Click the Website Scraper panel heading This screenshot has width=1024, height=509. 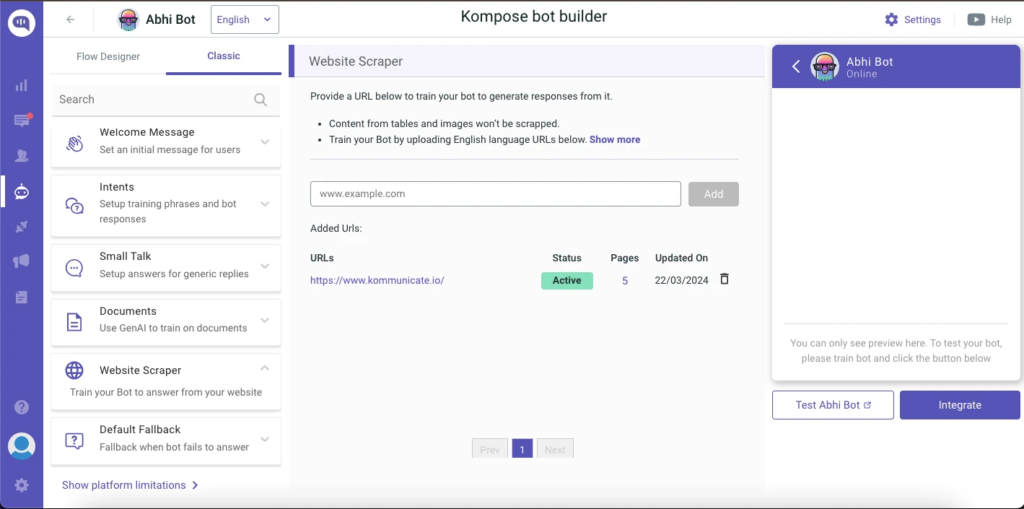pyautogui.click(x=356, y=61)
